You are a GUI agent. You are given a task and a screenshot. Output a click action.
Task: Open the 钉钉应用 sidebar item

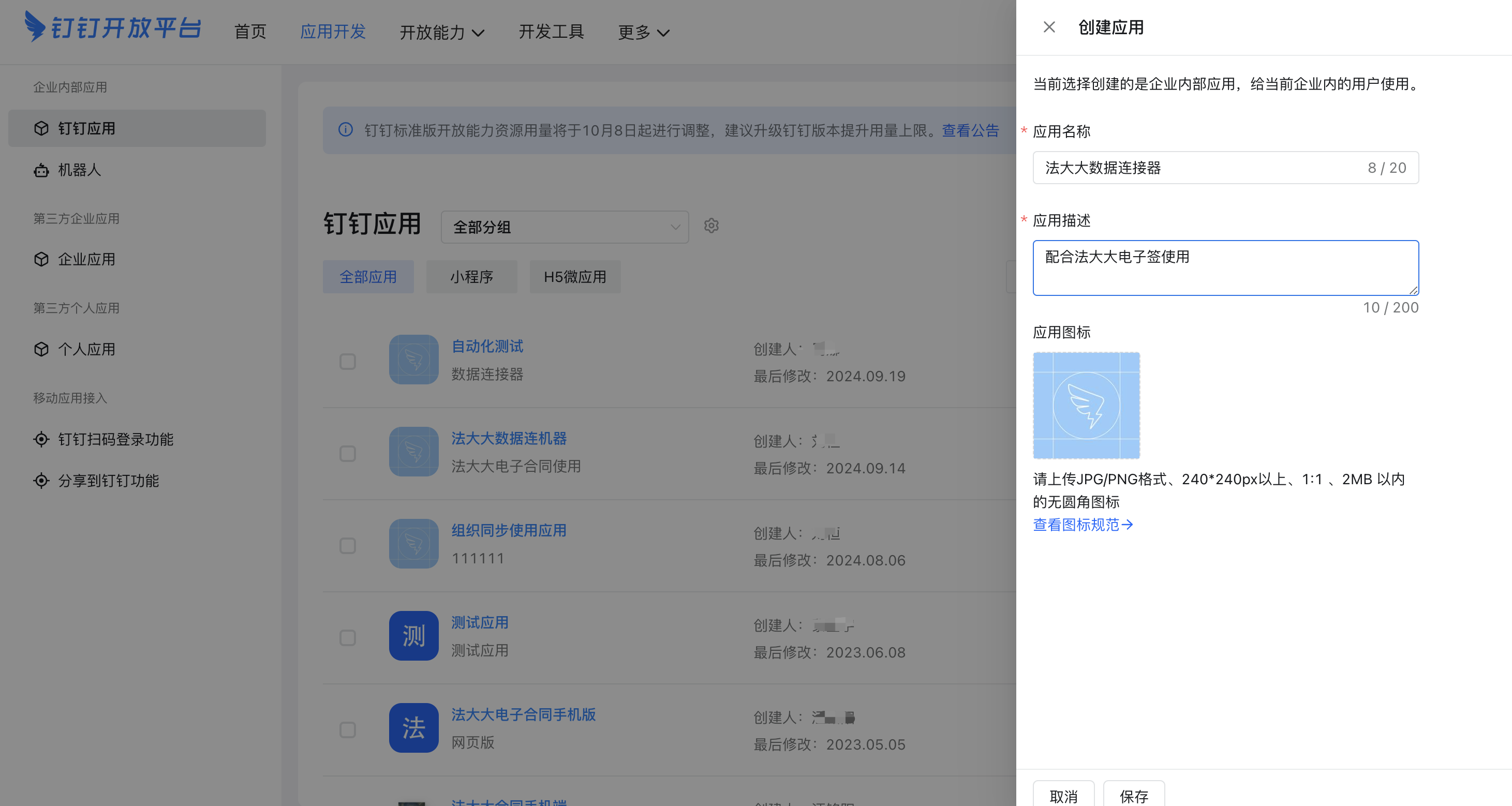click(x=137, y=128)
